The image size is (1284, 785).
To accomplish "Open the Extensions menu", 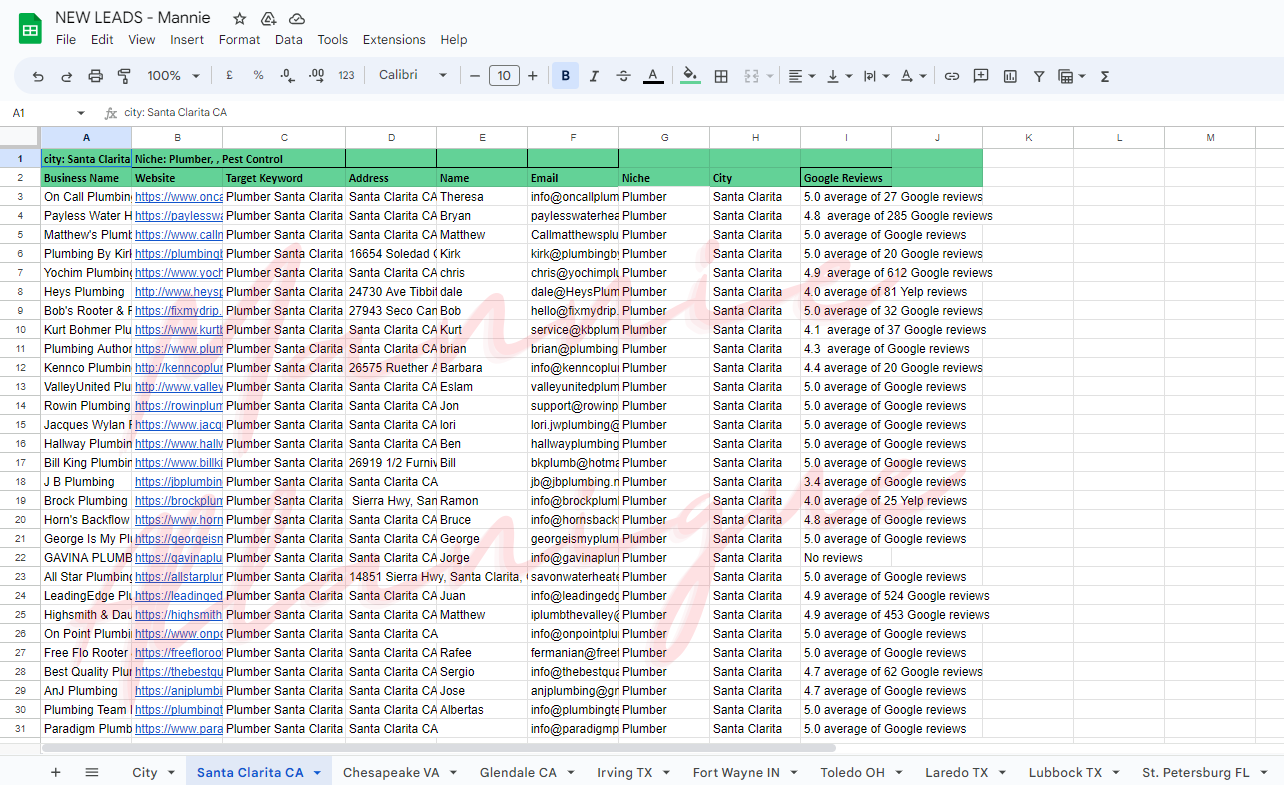I will (394, 40).
